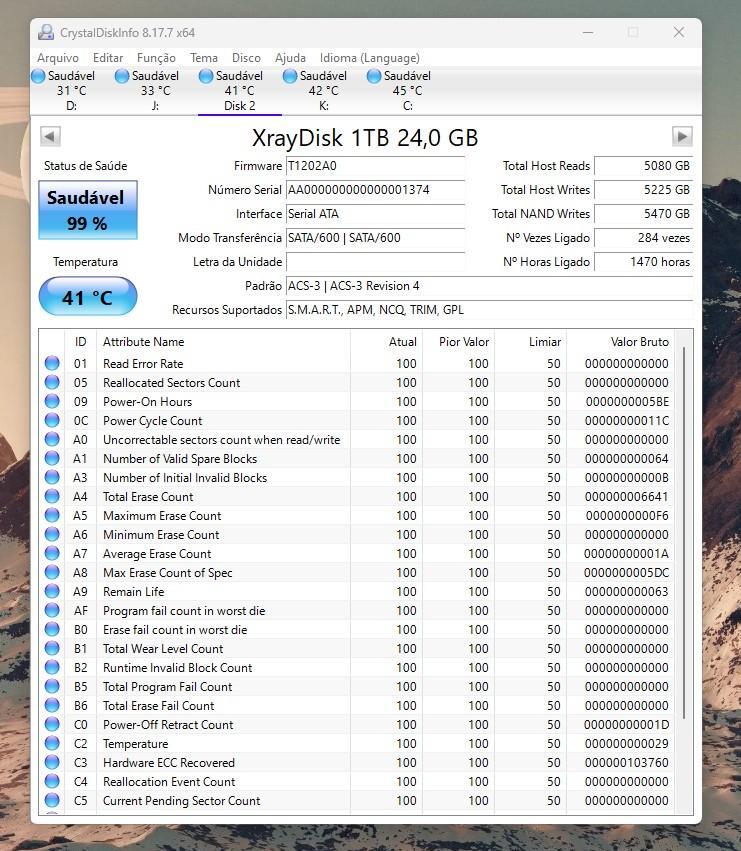Select the Total Program Fail Count row
The height and width of the screenshot is (851, 741).
click(358, 687)
